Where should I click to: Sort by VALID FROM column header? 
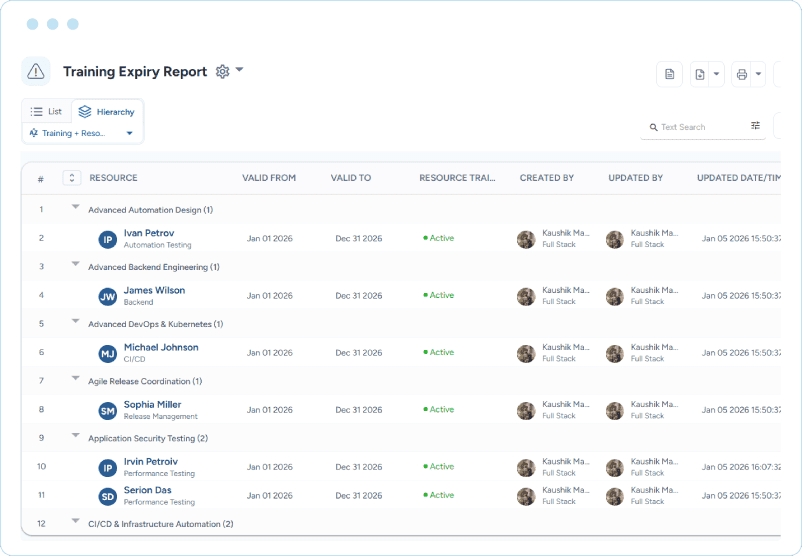tap(269, 177)
